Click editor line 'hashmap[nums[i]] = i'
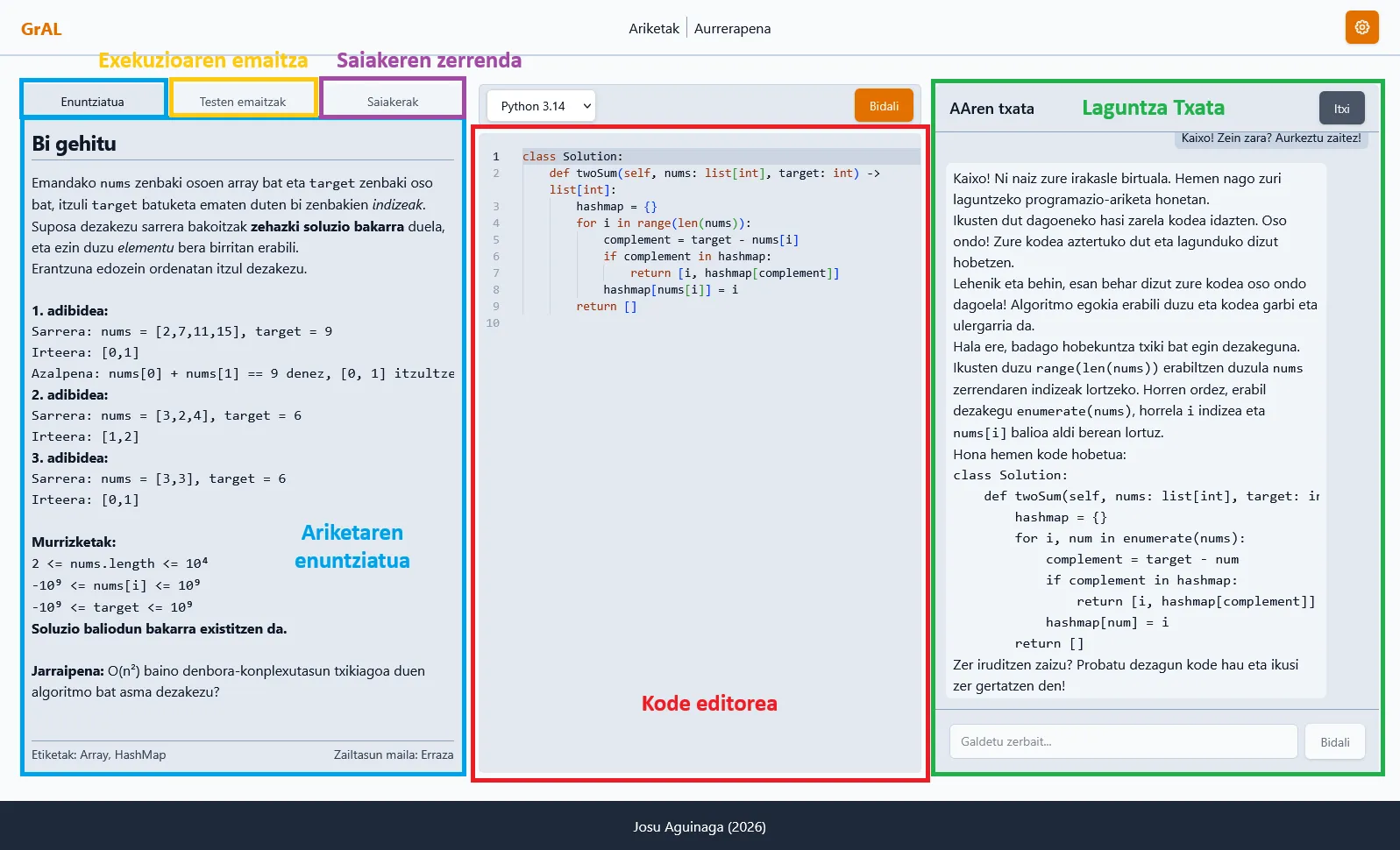 (x=671, y=289)
